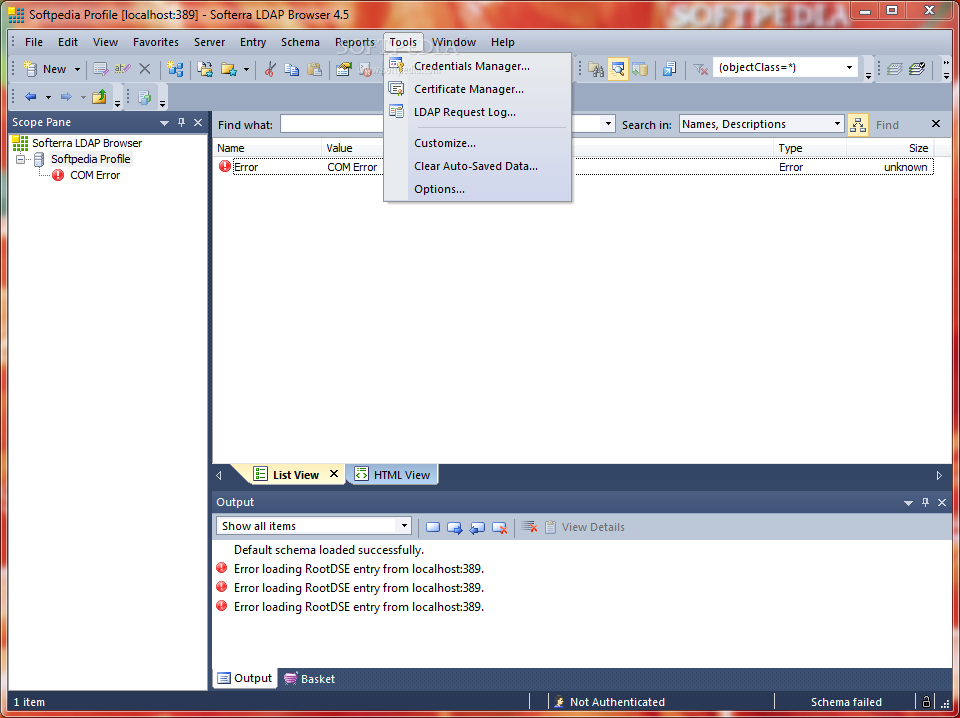Click the View Details button

tap(585, 527)
